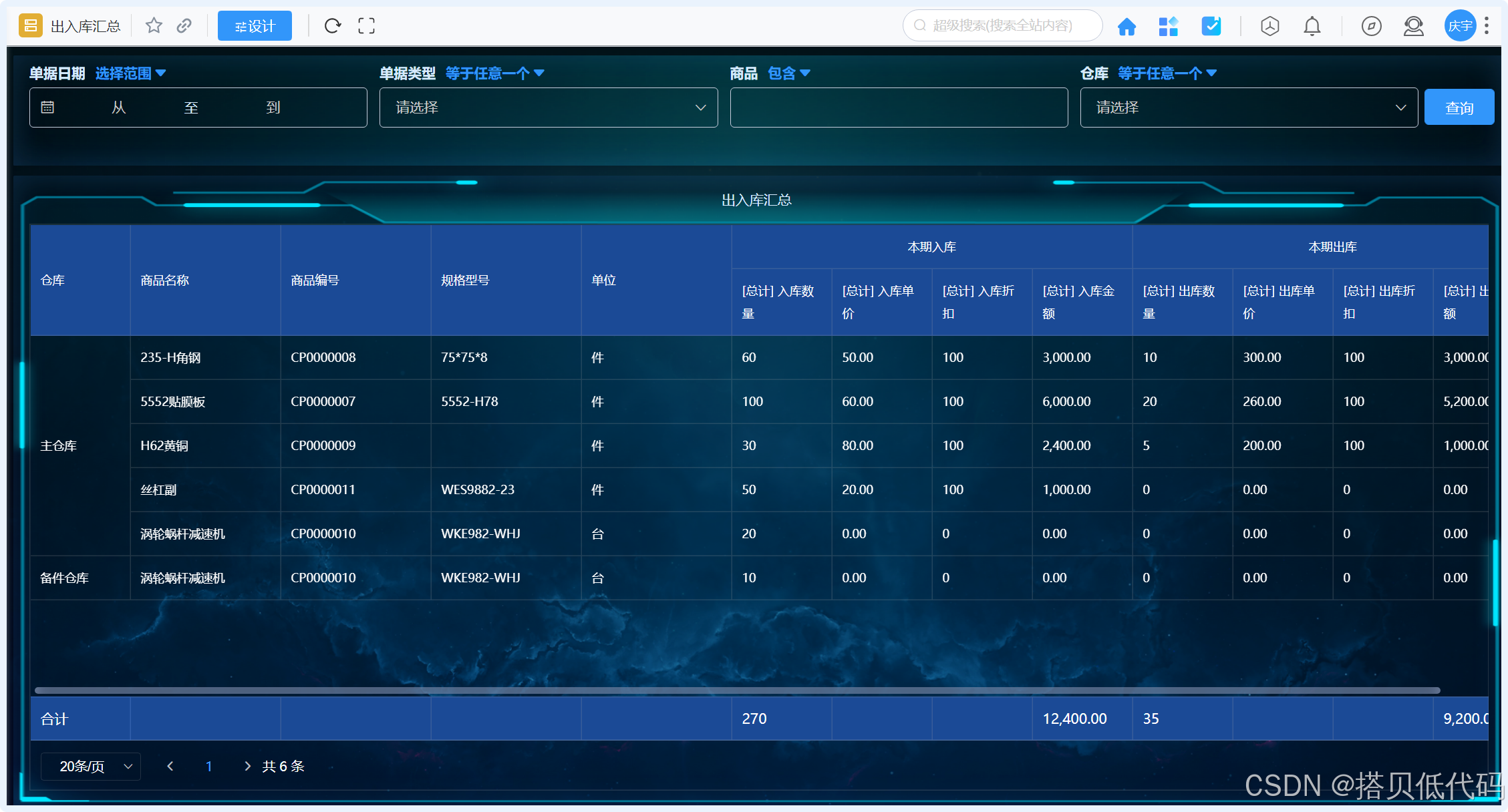Go to next page arrow

247,767
